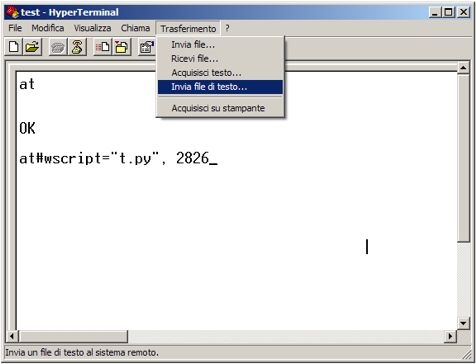Open the File menu
Image resolution: width=476 pixels, height=364 pixels.
(15, 28)
